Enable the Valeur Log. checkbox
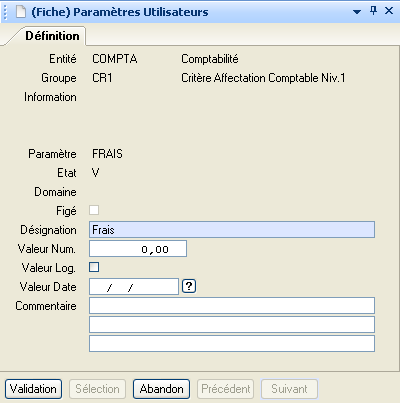 [94, 267]
